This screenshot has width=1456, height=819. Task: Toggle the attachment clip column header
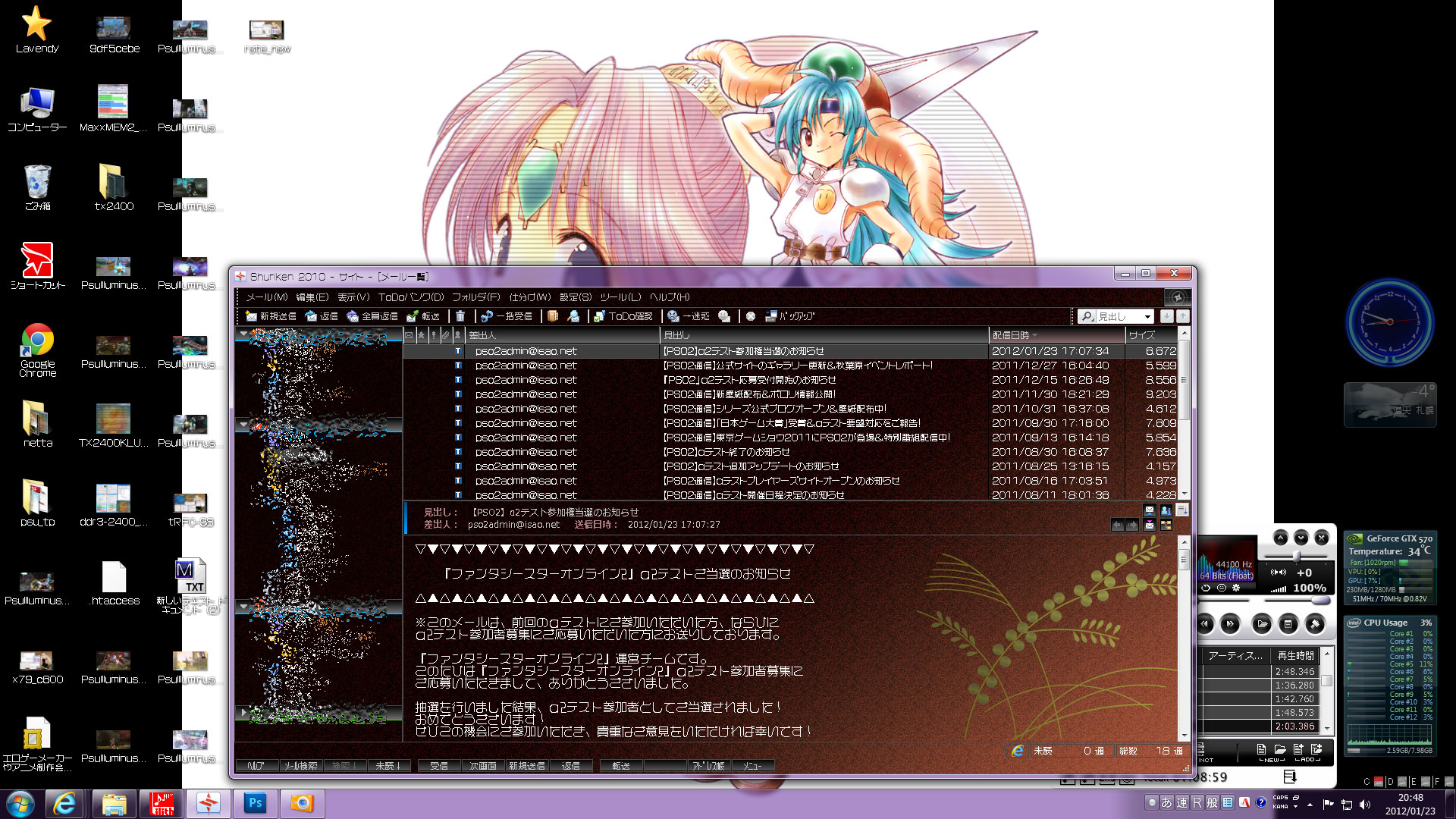pyautogui.click(x=446, y=334)
